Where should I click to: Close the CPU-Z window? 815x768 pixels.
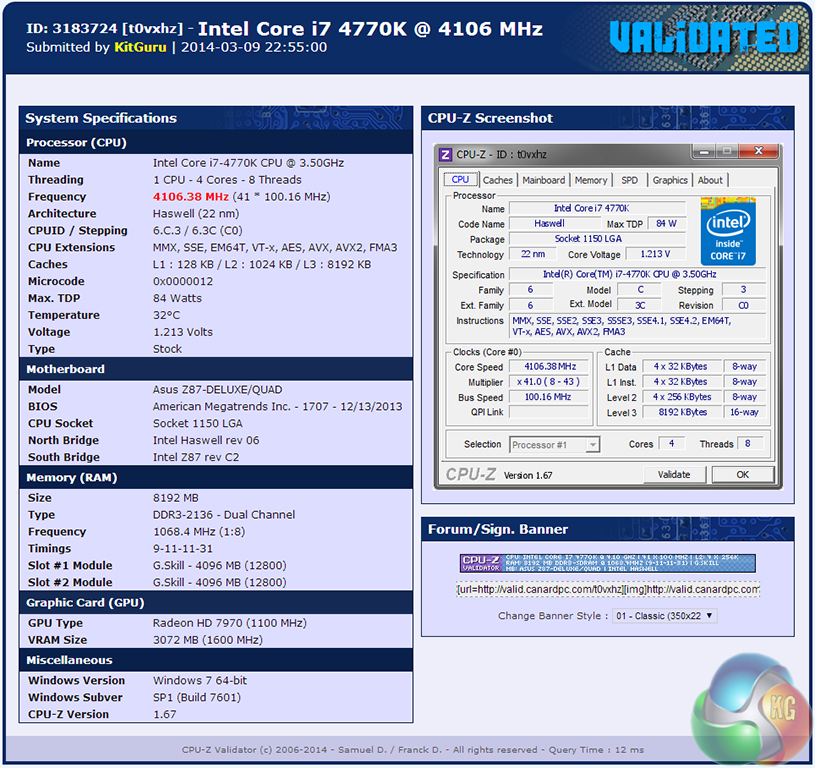[758, 151]
